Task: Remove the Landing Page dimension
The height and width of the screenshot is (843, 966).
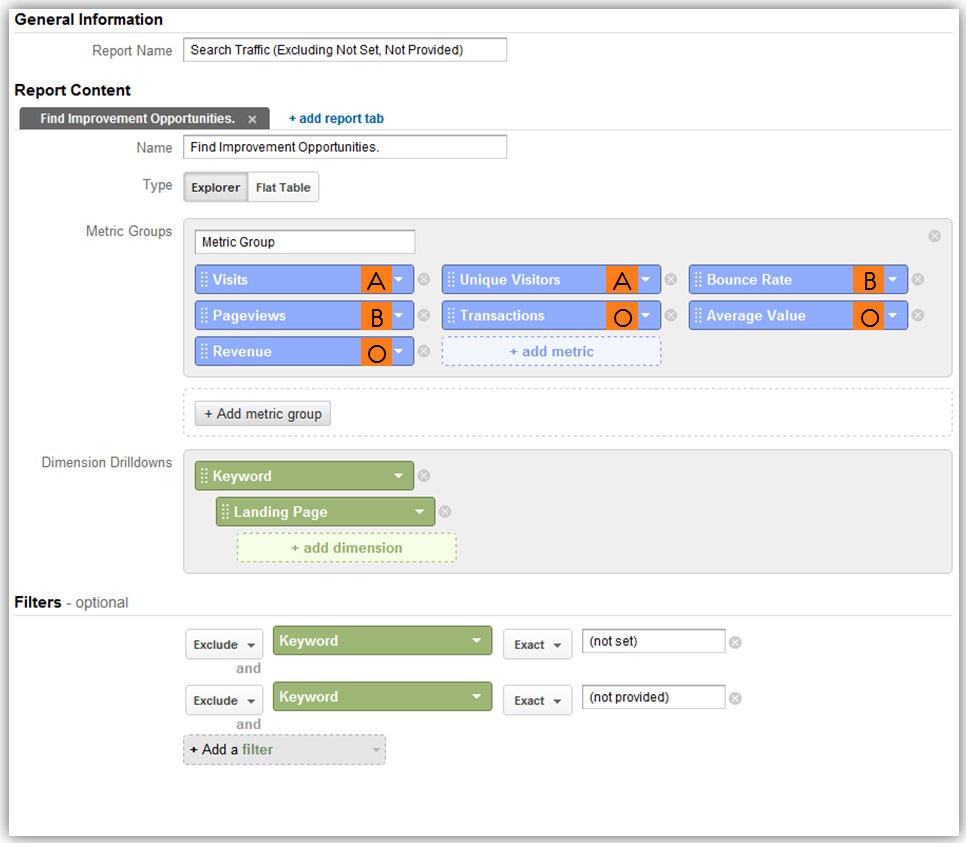Action: (445, 511)
